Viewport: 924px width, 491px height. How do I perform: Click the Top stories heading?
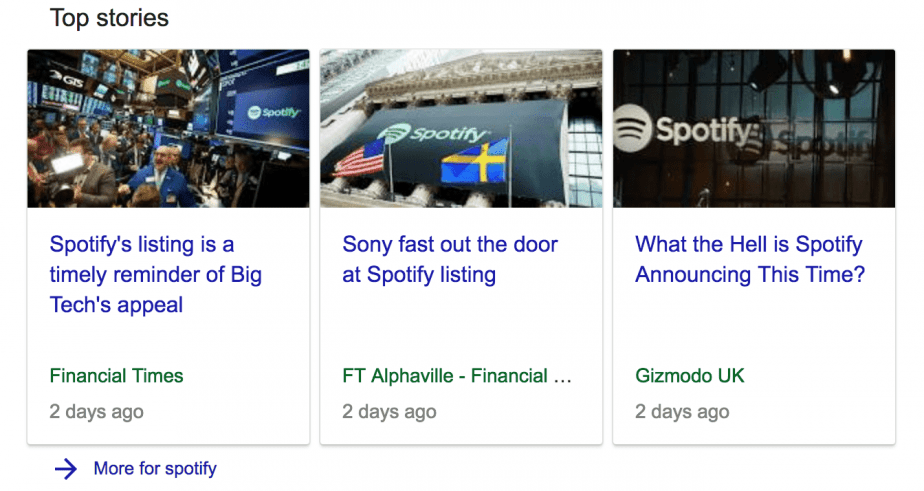[109, 18]
